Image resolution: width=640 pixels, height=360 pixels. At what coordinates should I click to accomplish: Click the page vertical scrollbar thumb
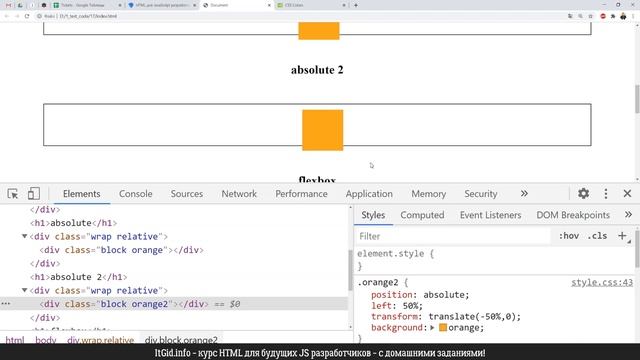(x=637, y=99)
